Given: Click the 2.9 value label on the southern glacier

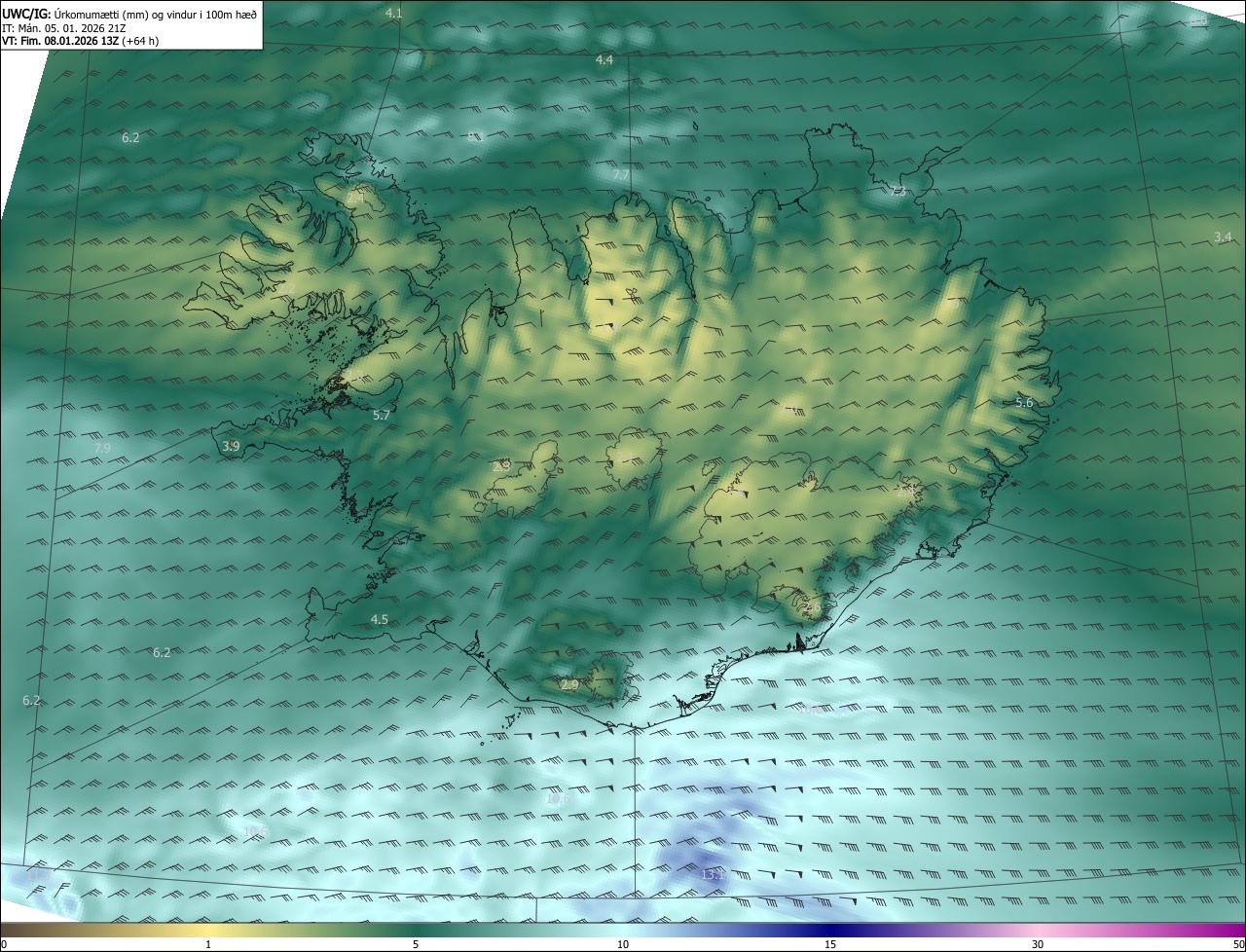Looking at the screenshot, I should click(x=569, y=685).
